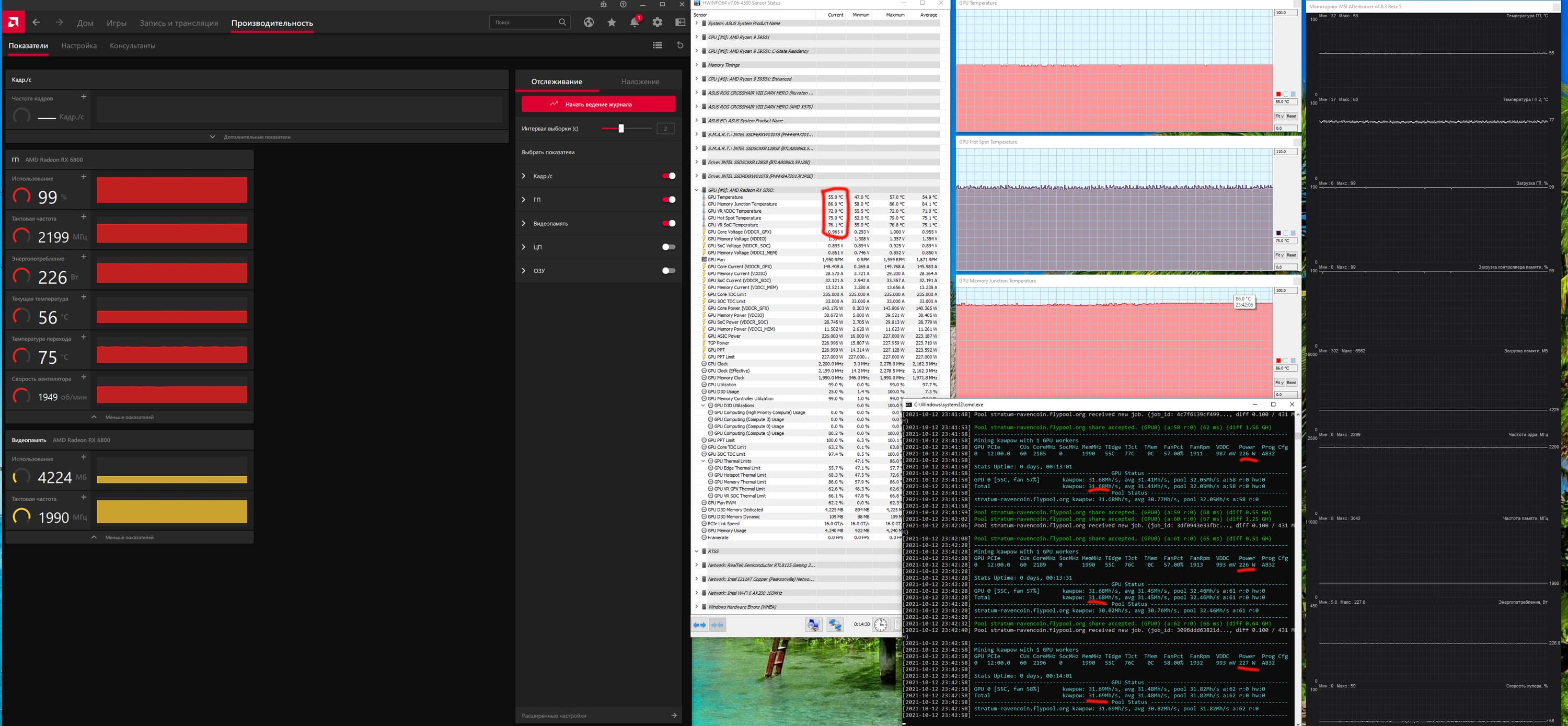Adjust the Интервал выборки slider
Image resolution: width=1568 pixels, height=726 pixels.
(x=621, y=129)
